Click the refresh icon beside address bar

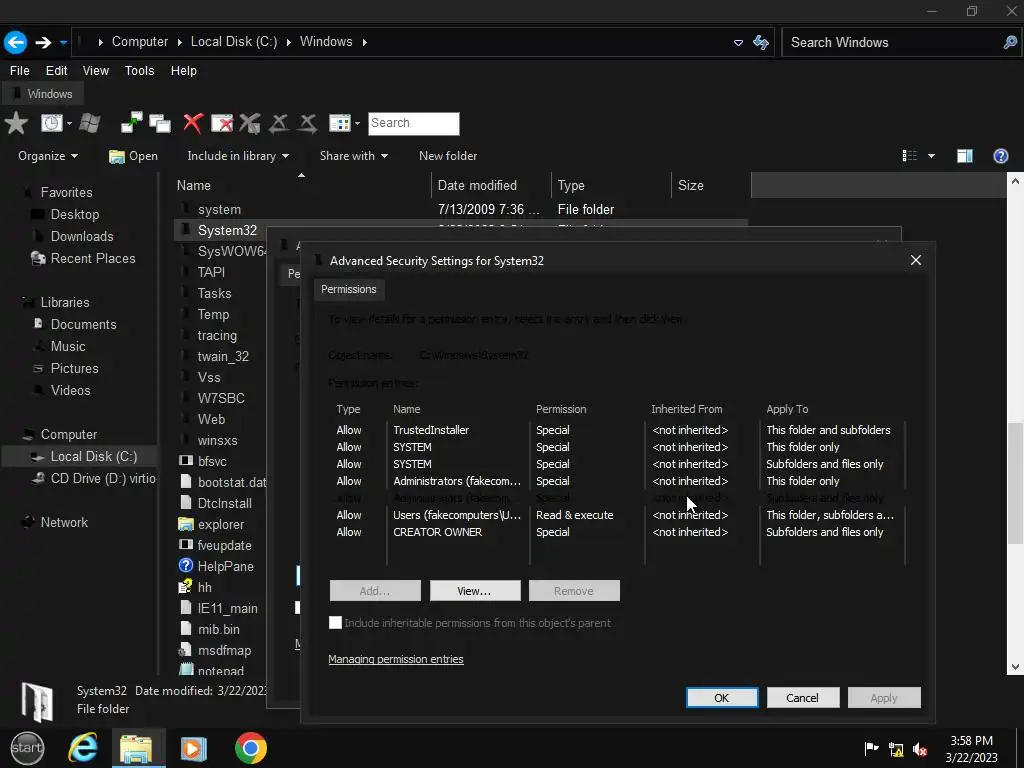[x=761, y=42]
